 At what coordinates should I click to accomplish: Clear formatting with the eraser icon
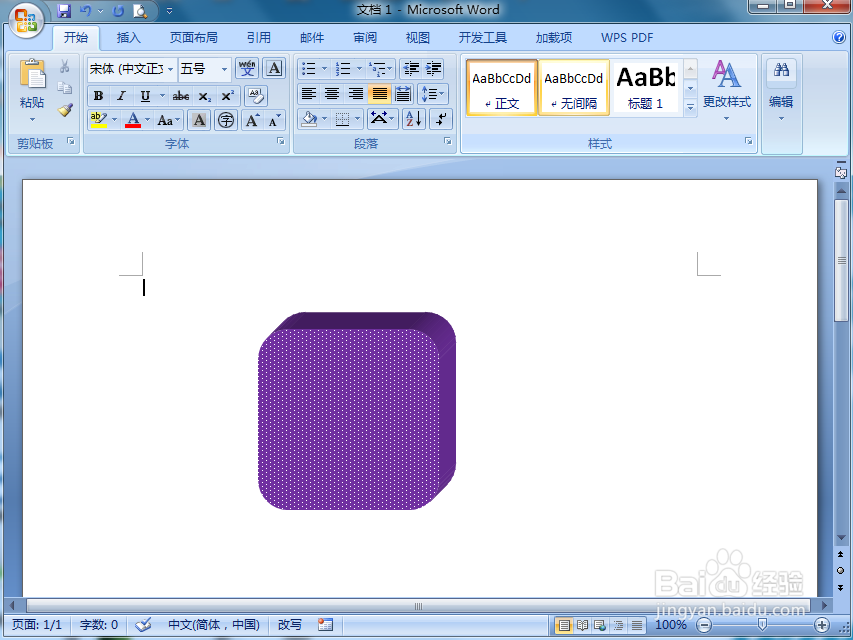pos(256,96)
